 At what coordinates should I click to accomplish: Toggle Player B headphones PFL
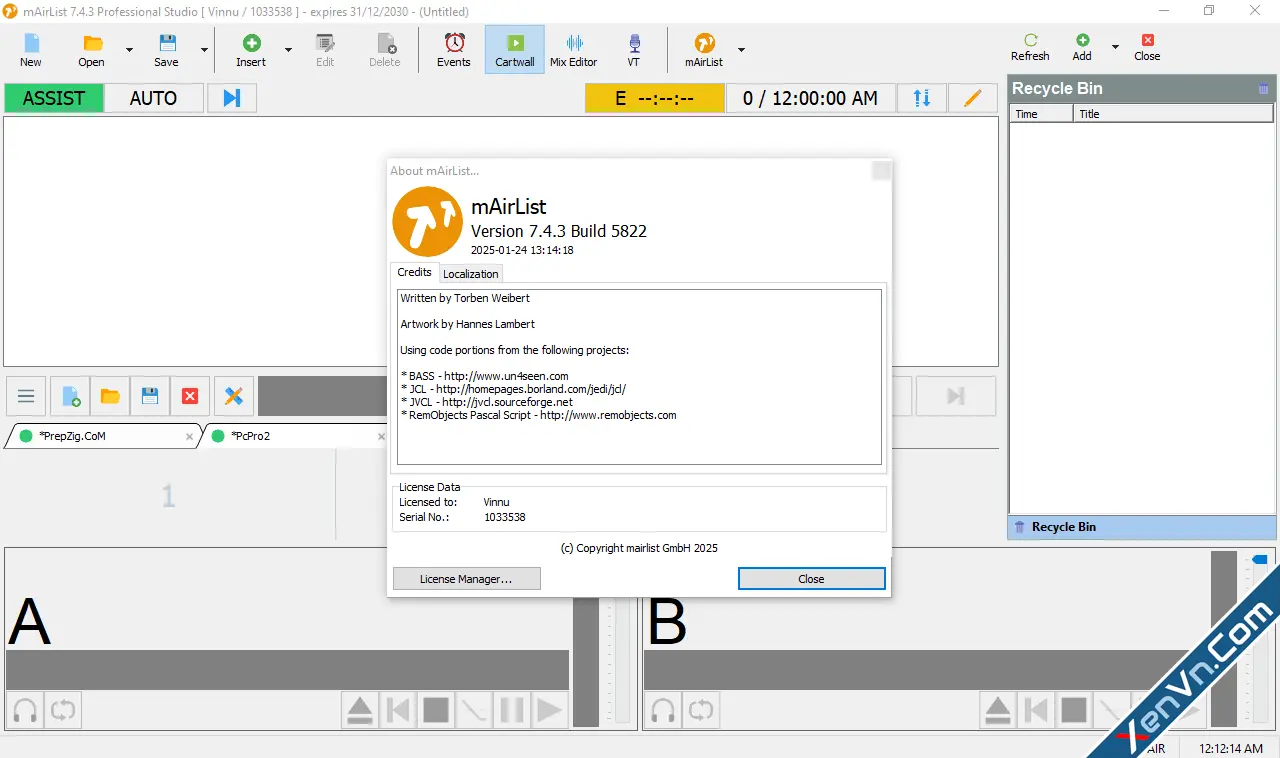pyautogui.click(x=663, y=711)
